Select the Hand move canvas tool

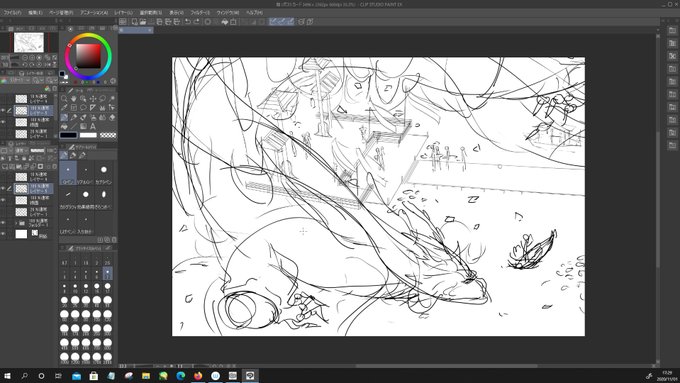tap(74, 98)
